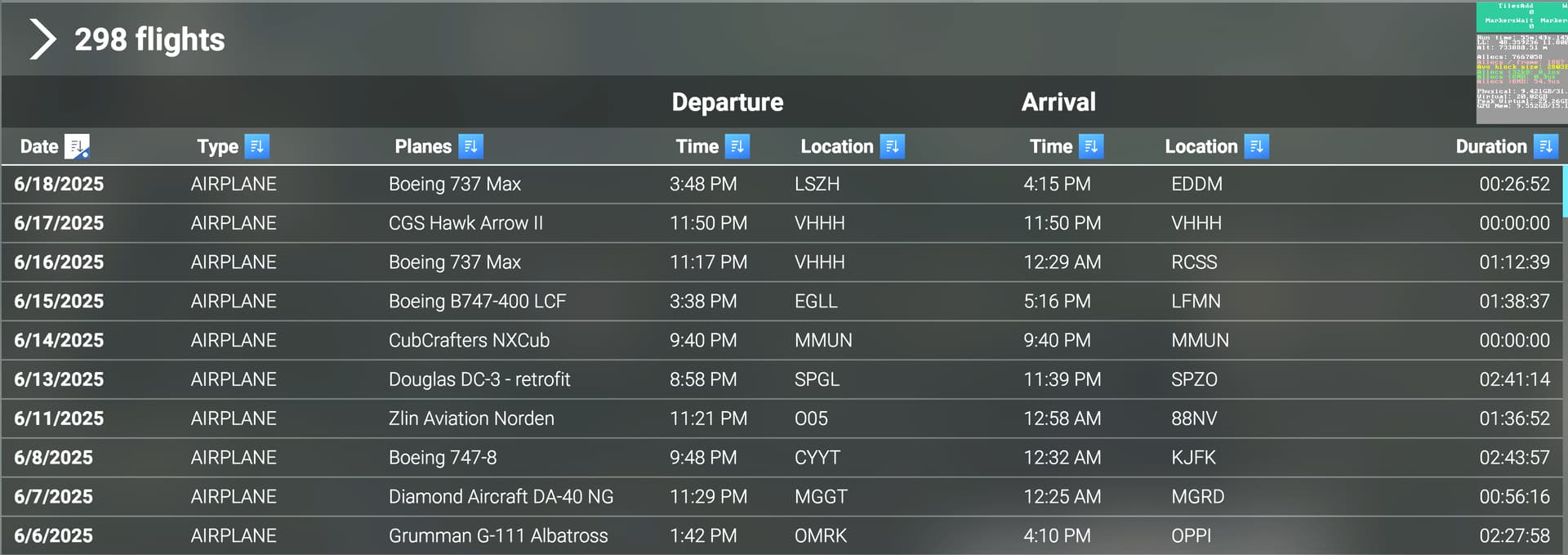This screenshot has height=555, width=1568.
Task: Click the 298 flights heading
Action: point(149,39)
